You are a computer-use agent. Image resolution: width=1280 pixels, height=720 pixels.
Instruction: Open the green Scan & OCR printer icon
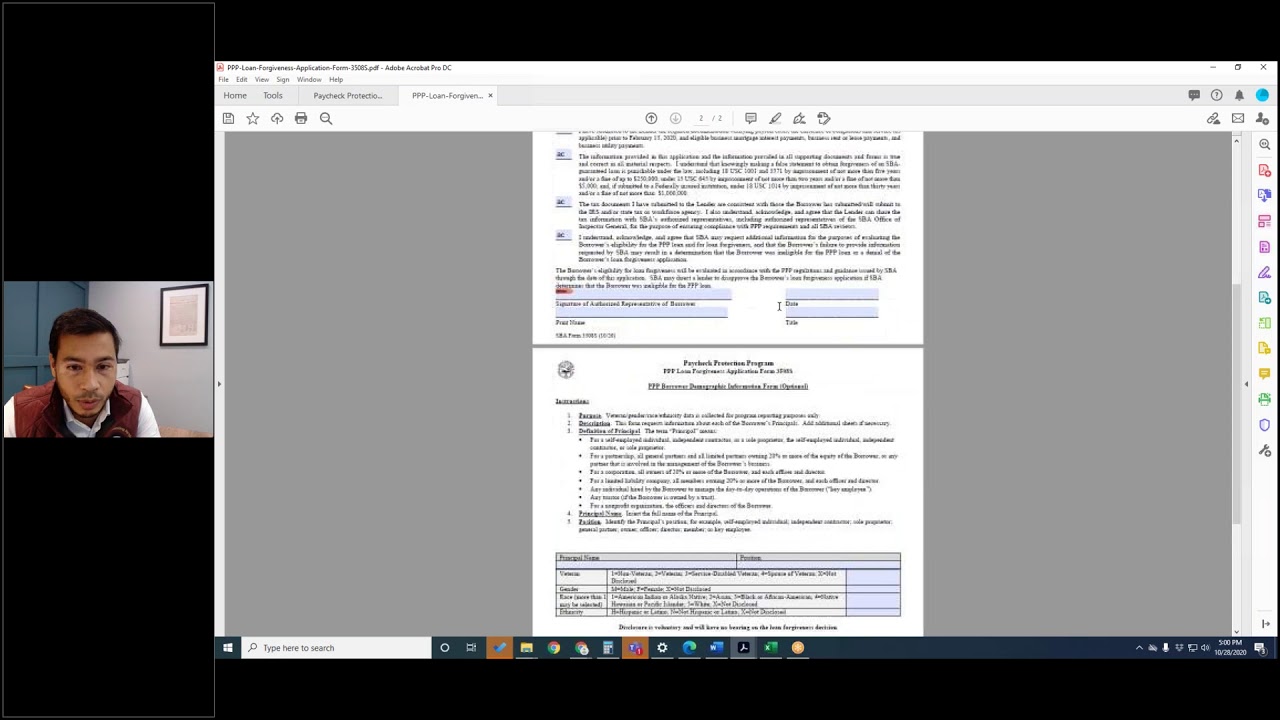1265,400
